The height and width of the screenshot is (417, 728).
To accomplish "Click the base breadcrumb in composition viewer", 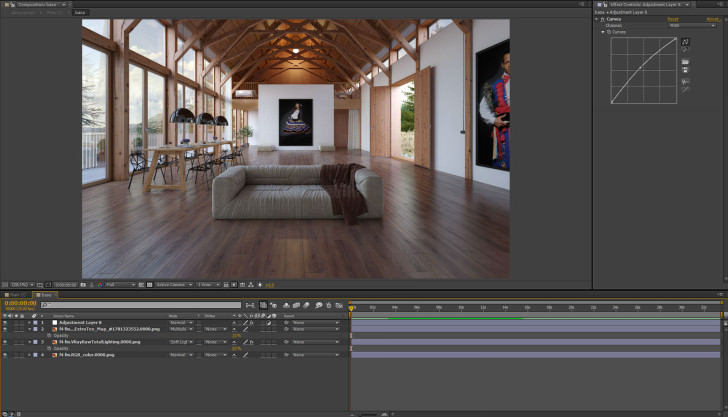I will pos(80,13).
